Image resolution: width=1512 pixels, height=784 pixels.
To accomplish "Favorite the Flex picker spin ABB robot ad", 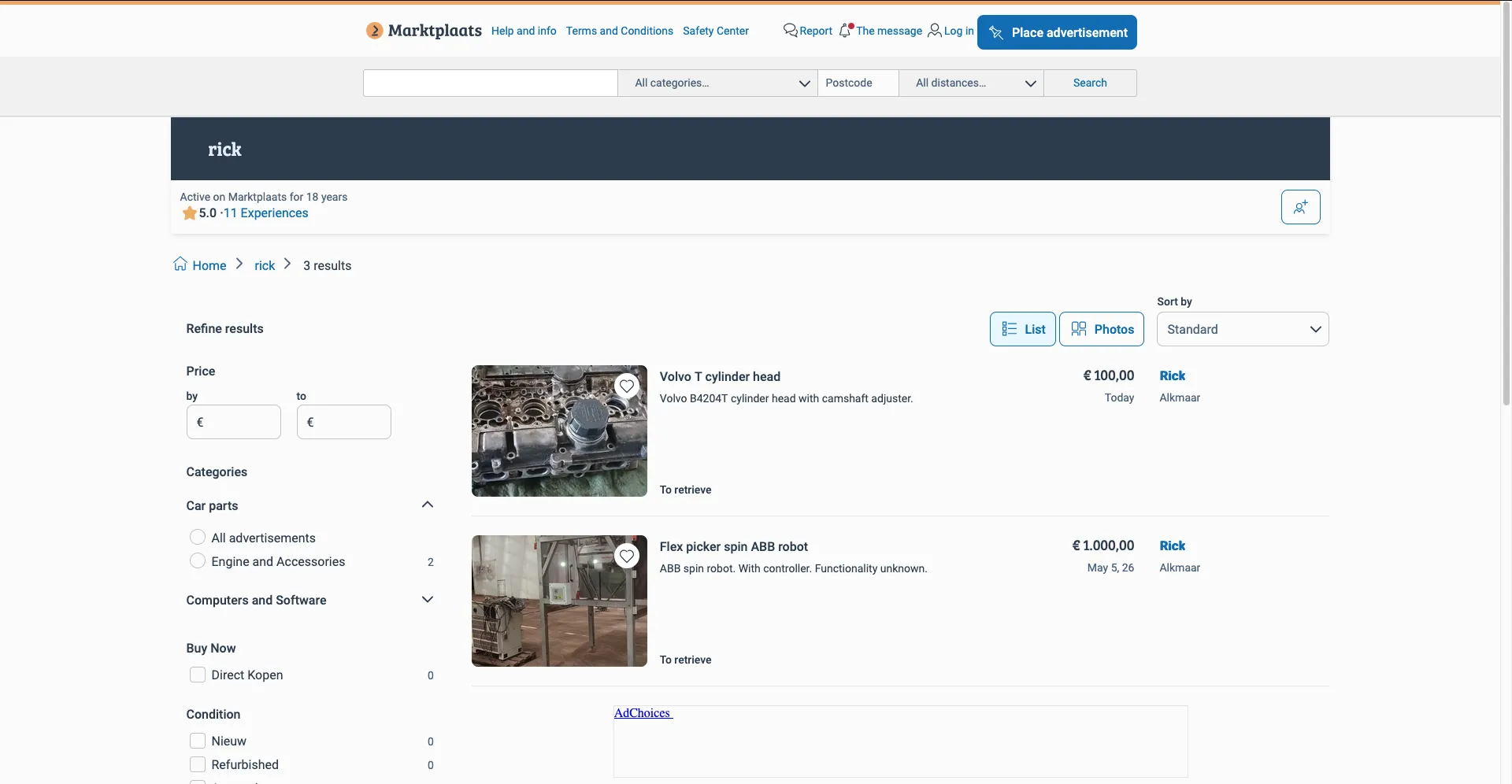I will [x=627, y=556].
